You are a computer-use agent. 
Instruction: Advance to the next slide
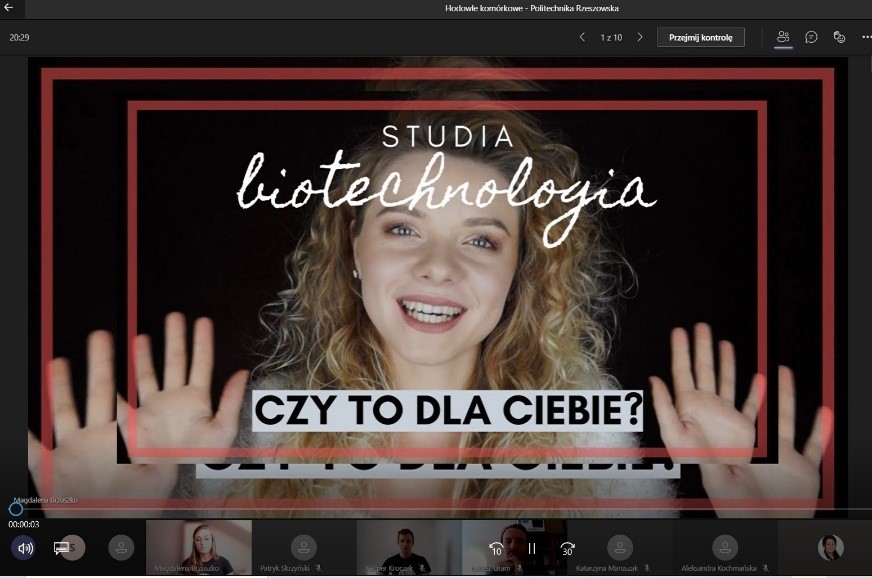(640, 37)
